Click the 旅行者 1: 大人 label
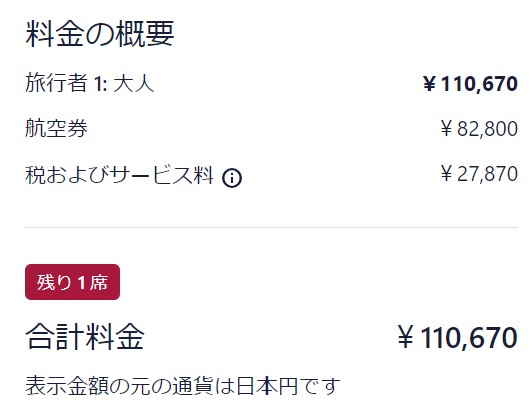The height and width of the screenshot is (414, 532). [90, 83]
